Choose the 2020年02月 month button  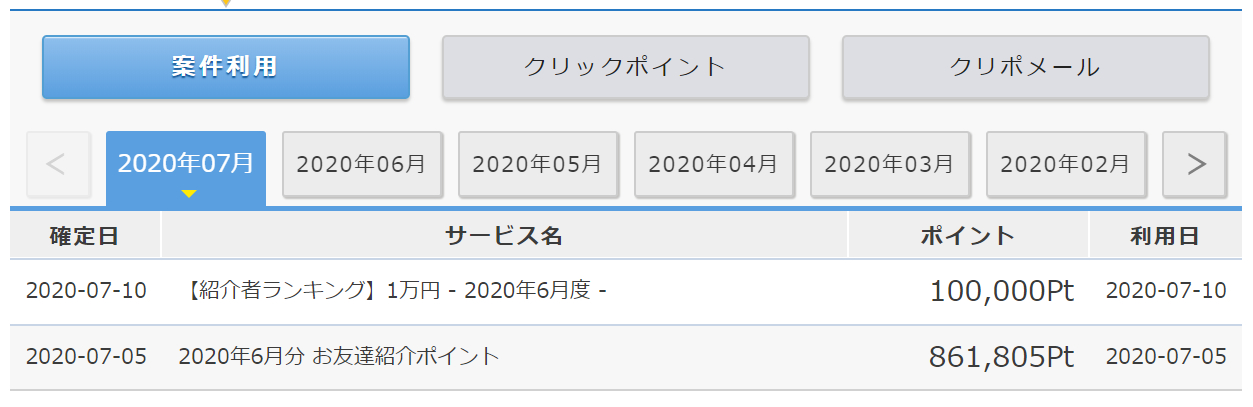[x=1066, y=164]
